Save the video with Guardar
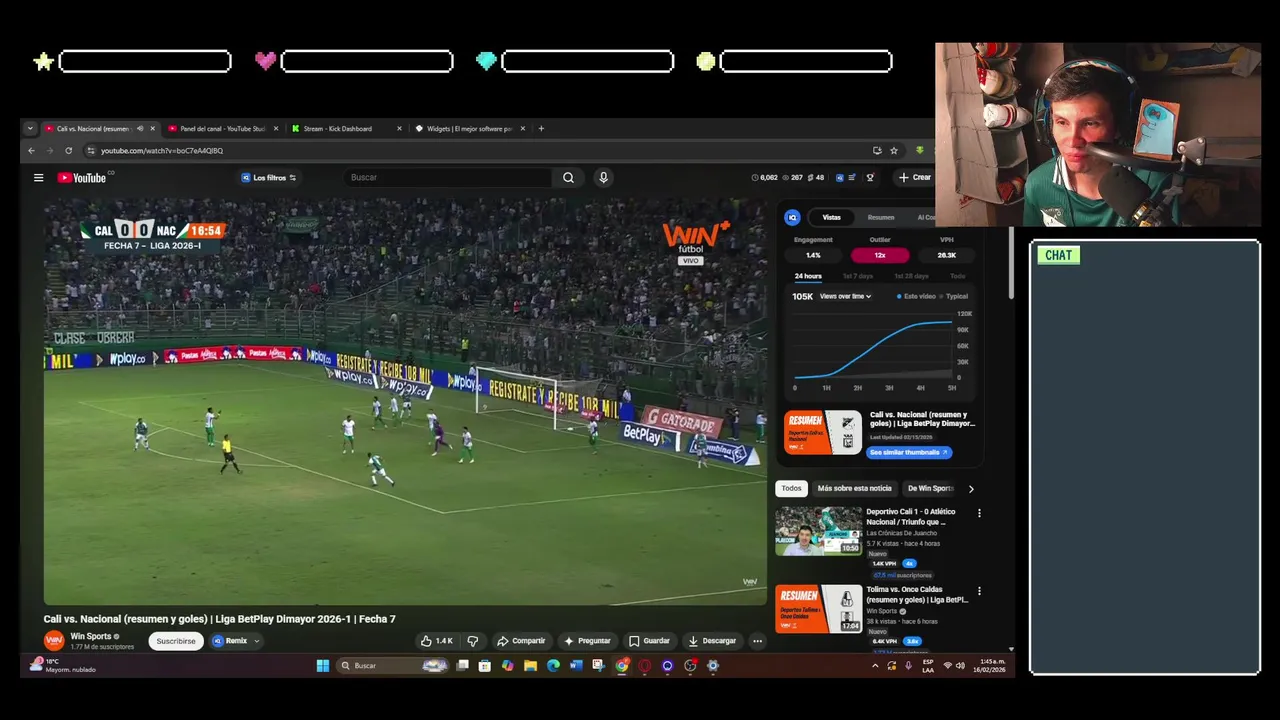The height and width of the screenshot is (720, 1280). coord(649,641)
